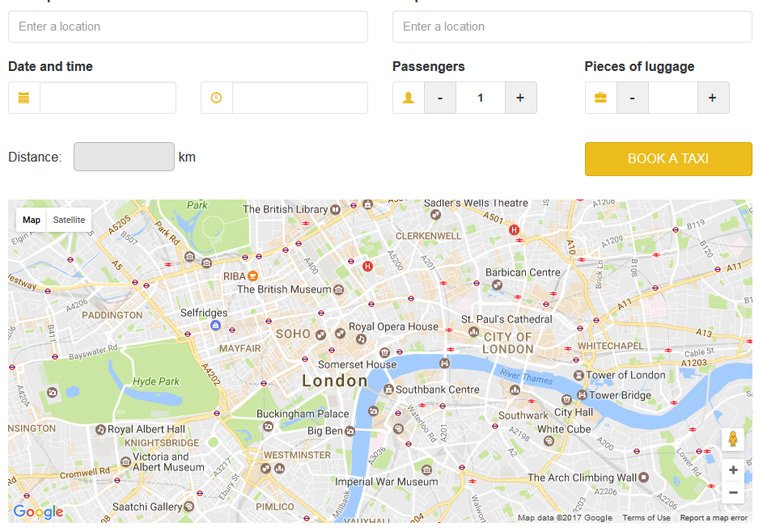Click The British Museum map marker

(x=338, y=290)
